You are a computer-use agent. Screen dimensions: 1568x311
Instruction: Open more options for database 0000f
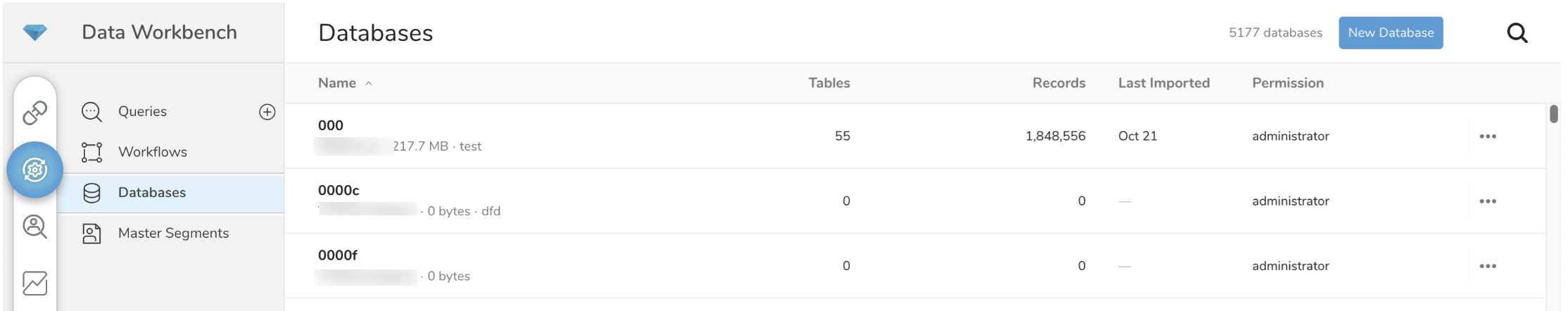pos(1487,266)
